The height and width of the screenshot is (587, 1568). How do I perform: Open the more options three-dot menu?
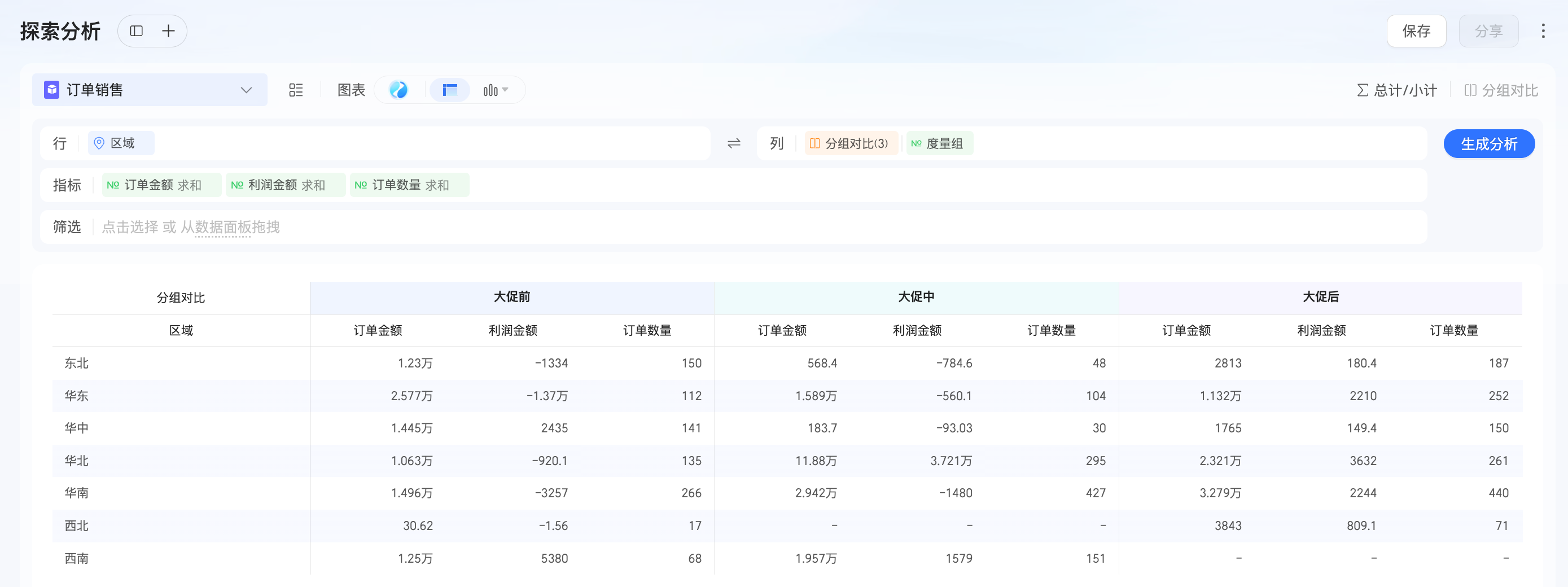pyautogui.click(x=1543, y=31)
